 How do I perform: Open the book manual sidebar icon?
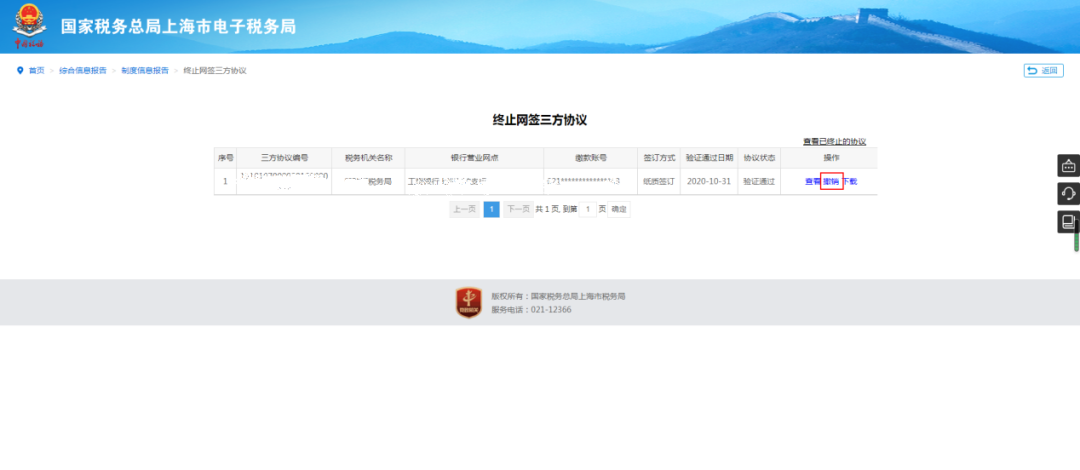(1068, 222)
